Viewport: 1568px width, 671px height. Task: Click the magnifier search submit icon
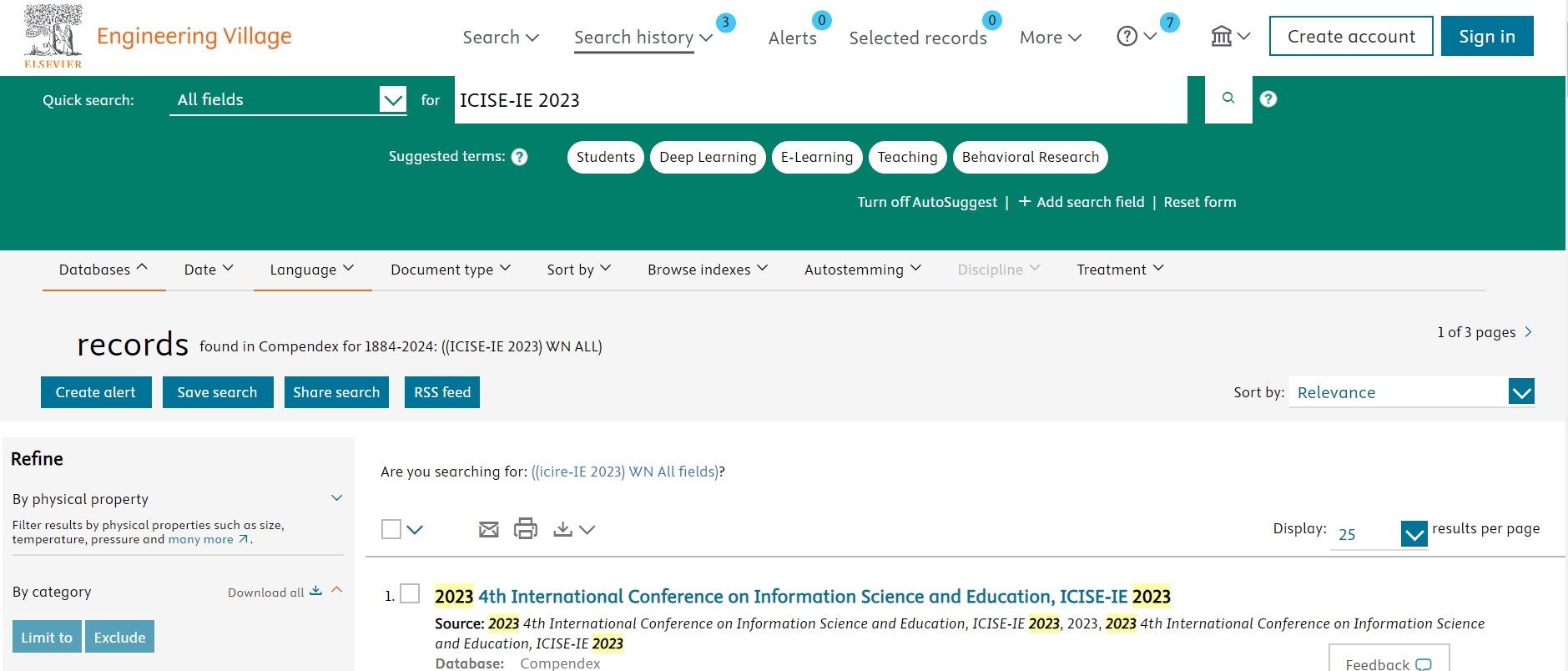point(1228,98)
